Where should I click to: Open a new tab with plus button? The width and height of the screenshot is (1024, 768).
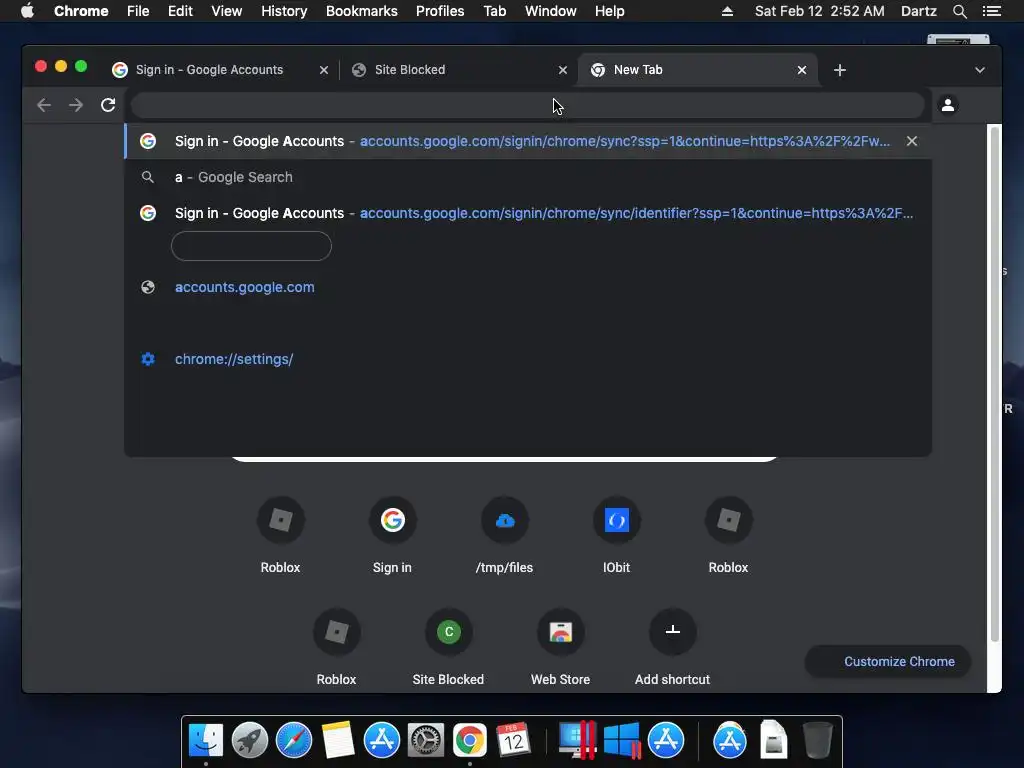pyautogui.click(x=840, y=70)
